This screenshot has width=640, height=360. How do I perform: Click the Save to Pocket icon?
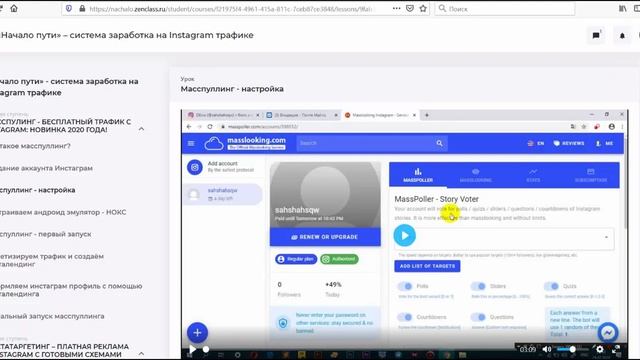pyautogui.click(x=410, y=9)
